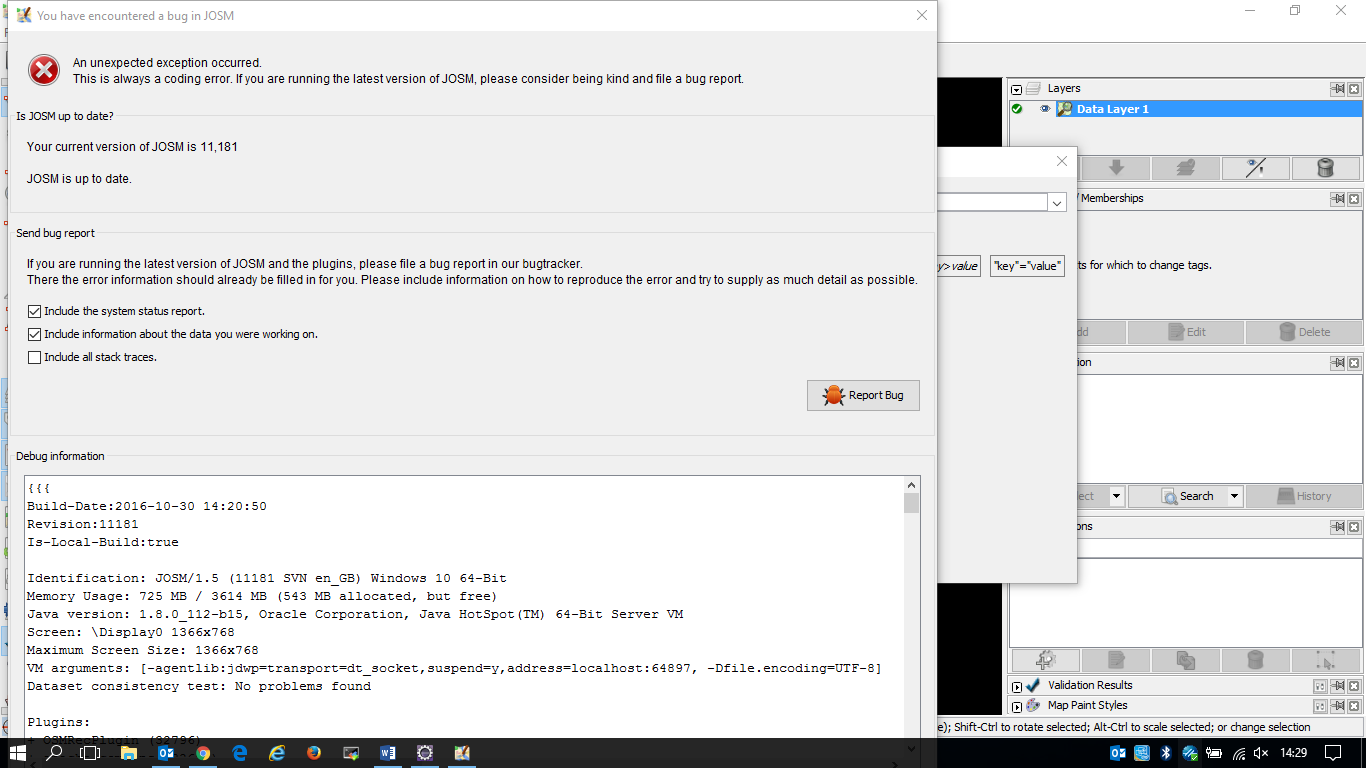Image resolution: width=1366 pixels, height=768 pixels.
Task: Open the Windows Start menu
Action: coord(17,753)
